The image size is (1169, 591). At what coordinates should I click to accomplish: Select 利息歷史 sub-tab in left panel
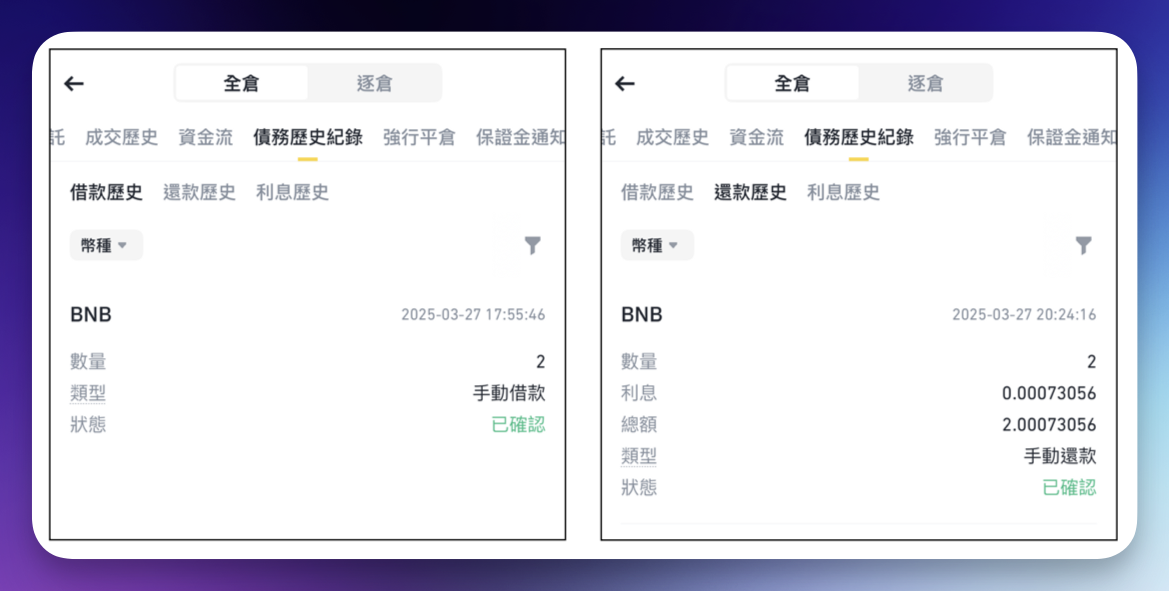click(x=292, y=192)
